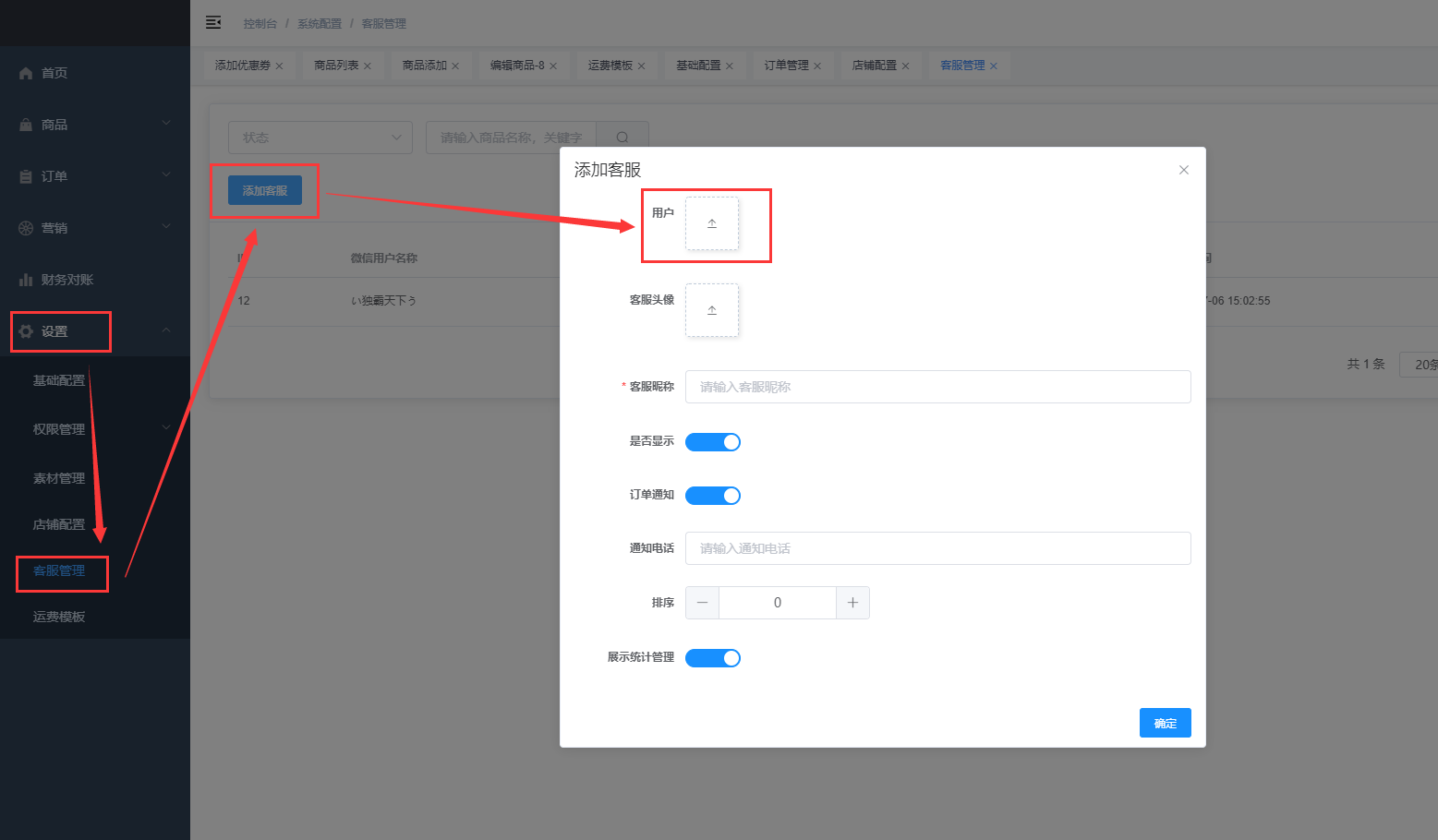Switch to the 编辑商品-8 tab
This screenshot has height=840, width=1438.
coord(517,66)
